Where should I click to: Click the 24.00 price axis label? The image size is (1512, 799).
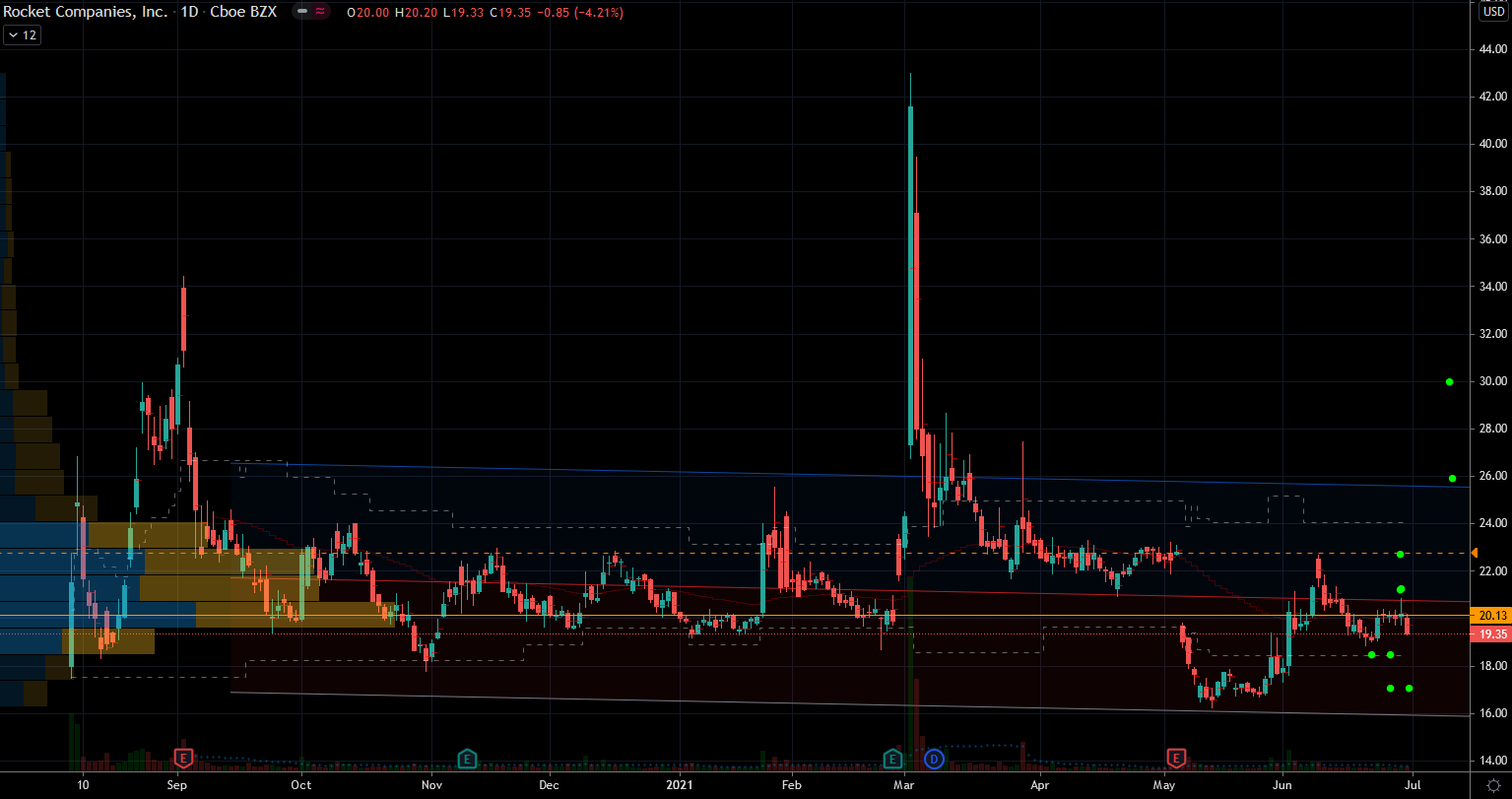pyautogui.click(x=1491, y=523)
